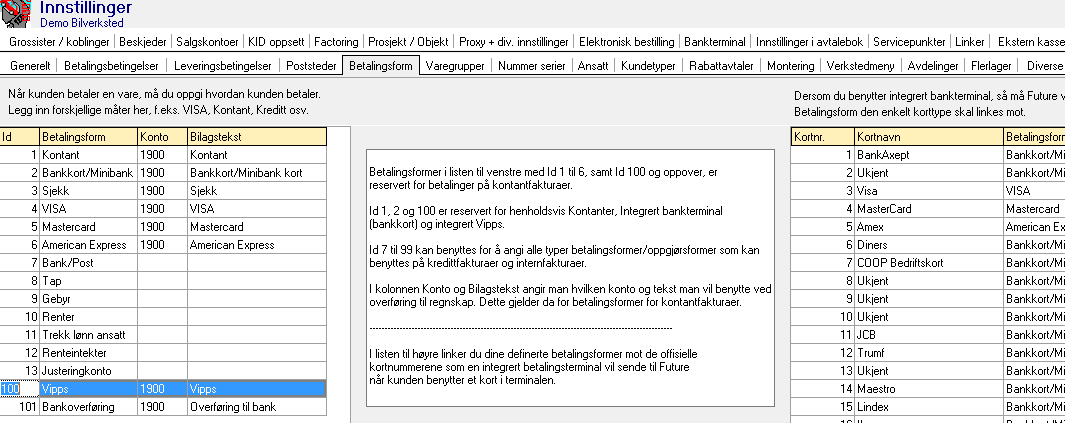Select the Prosjekt / Objekt tab
Image resolution: width=1065 pixels, height=423 pixels.
coord(408,42)
